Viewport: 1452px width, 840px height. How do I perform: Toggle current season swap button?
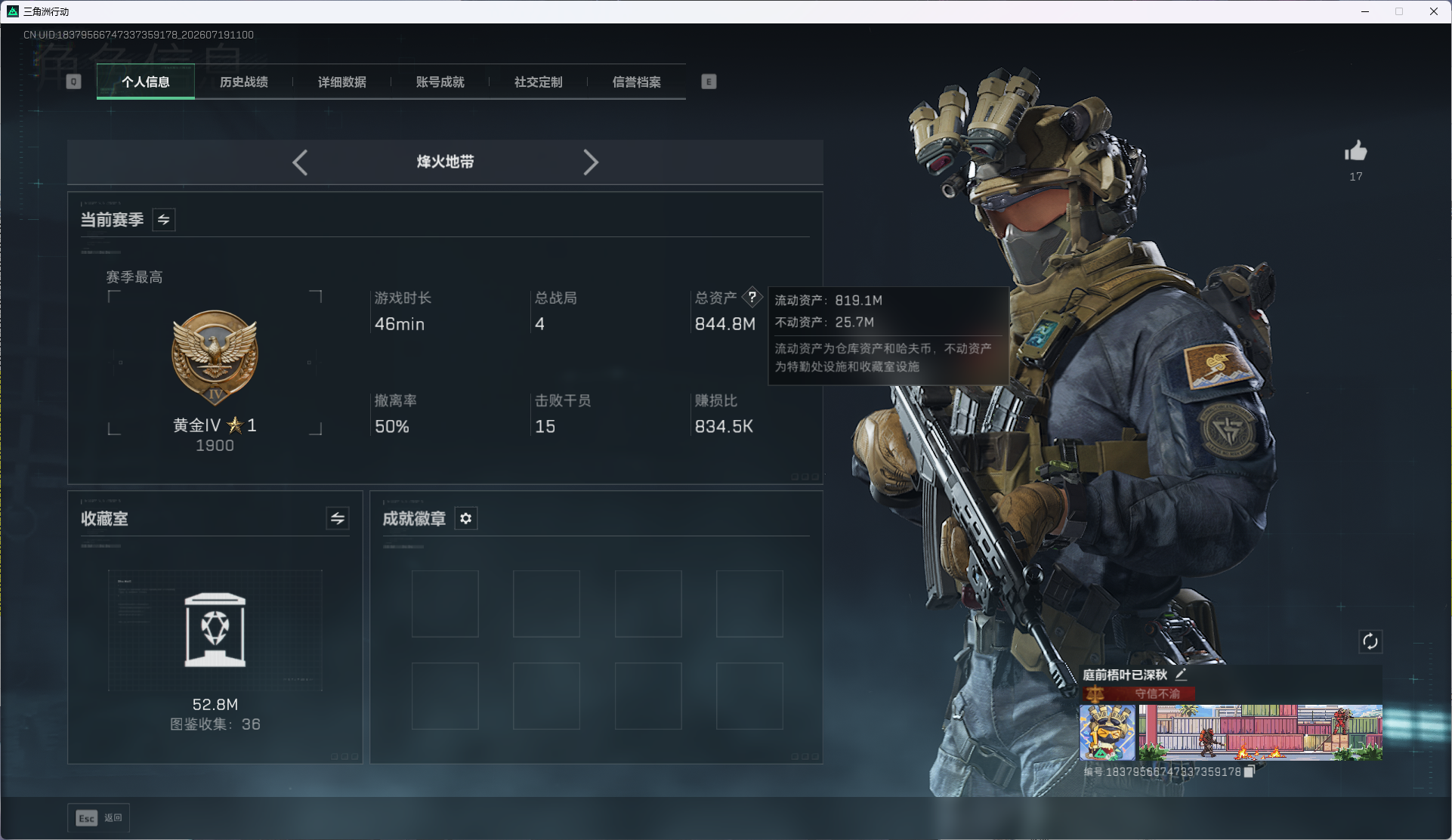[x=164, y=220]
